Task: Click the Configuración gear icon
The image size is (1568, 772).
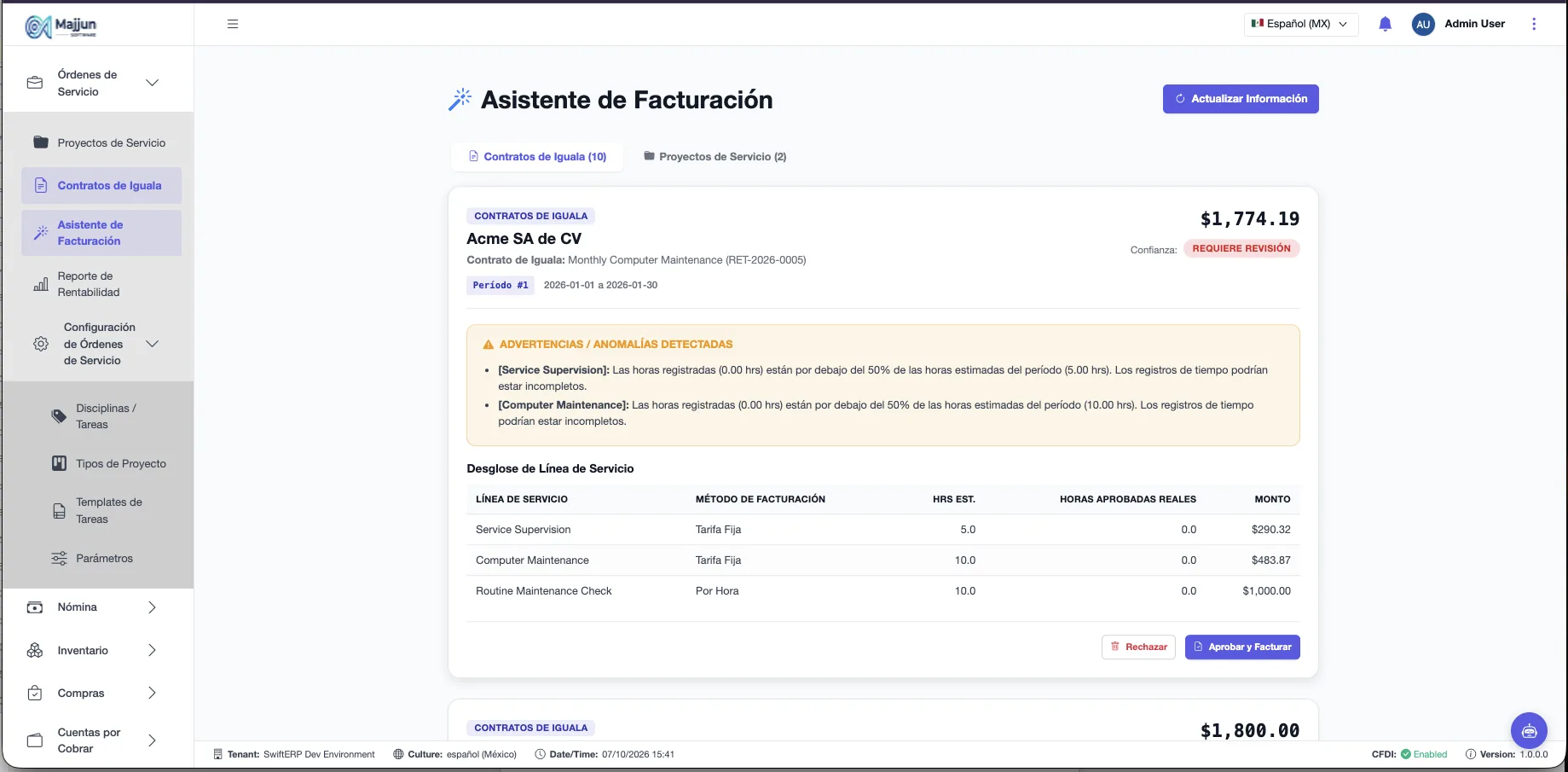Action: [41, 344]
